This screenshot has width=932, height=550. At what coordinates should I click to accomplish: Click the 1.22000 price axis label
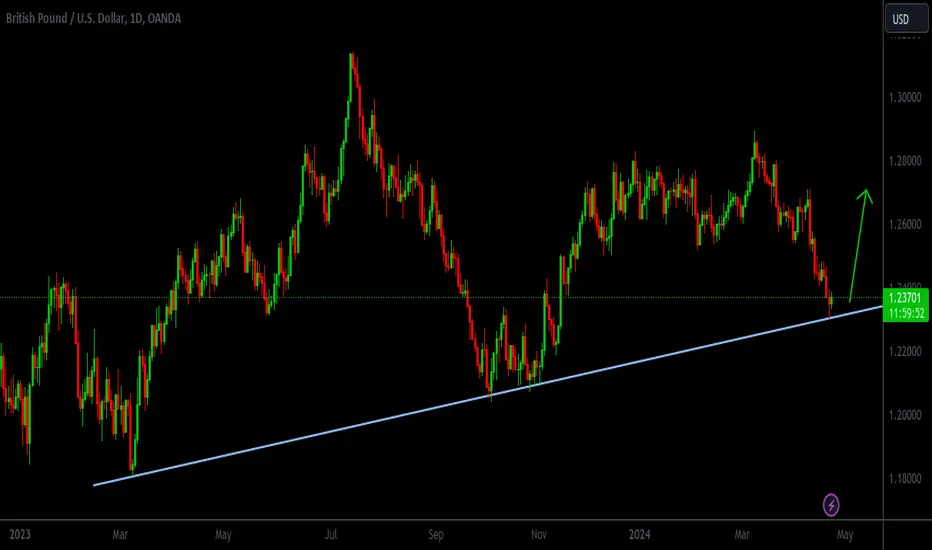coord(905,351)
